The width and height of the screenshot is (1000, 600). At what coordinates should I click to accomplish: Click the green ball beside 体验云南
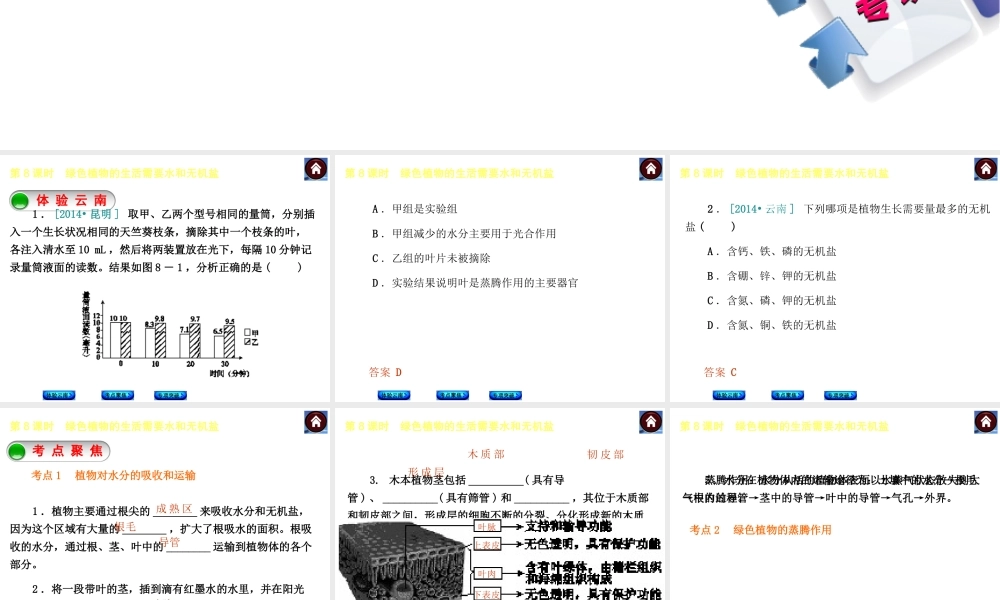[x=20, y=201]
